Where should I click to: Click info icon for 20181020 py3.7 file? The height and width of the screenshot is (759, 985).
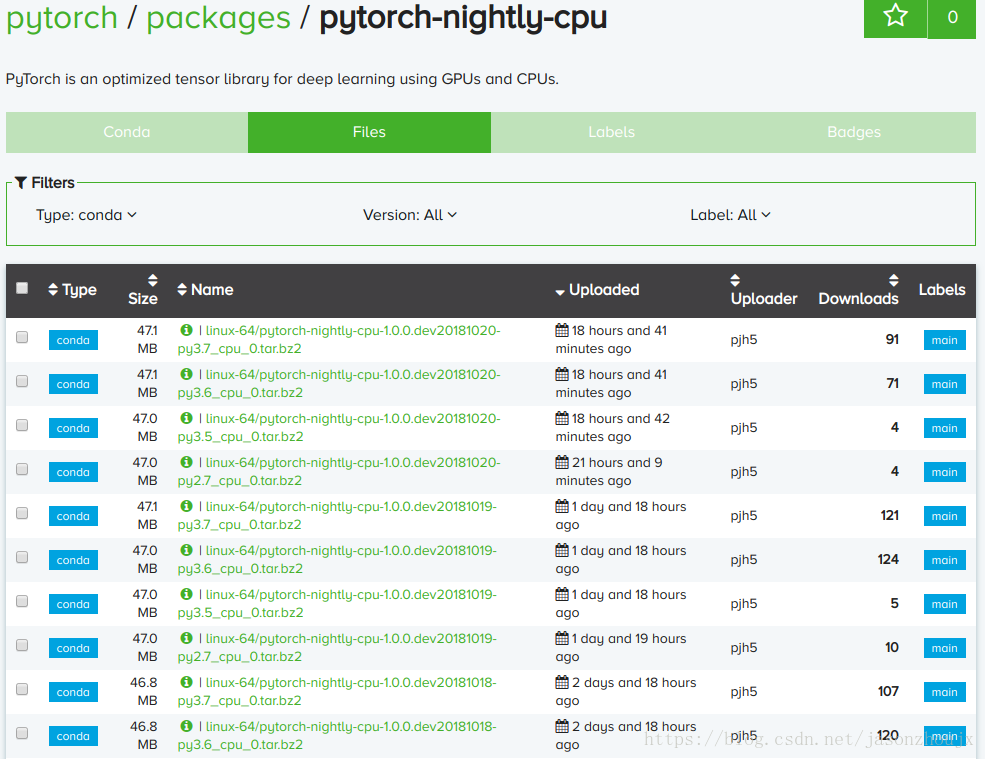(x=186, y=330)
